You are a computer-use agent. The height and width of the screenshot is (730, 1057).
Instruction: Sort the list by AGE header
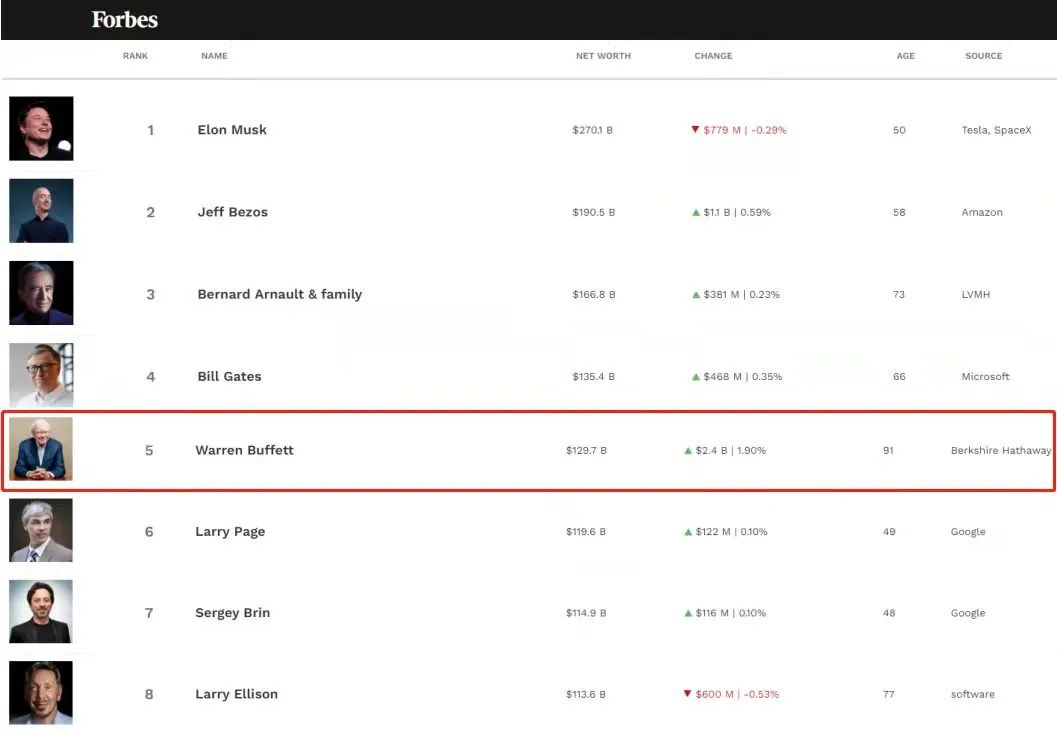[905, 56]
